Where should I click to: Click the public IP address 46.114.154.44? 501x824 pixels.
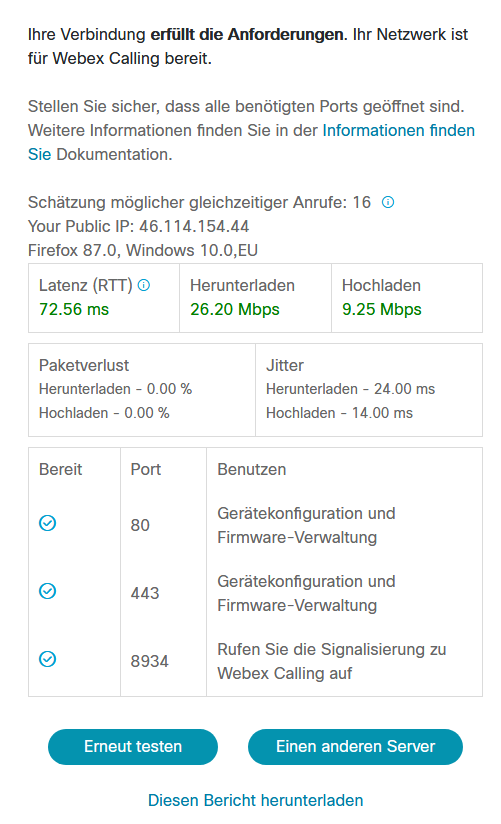click(194, 226)
